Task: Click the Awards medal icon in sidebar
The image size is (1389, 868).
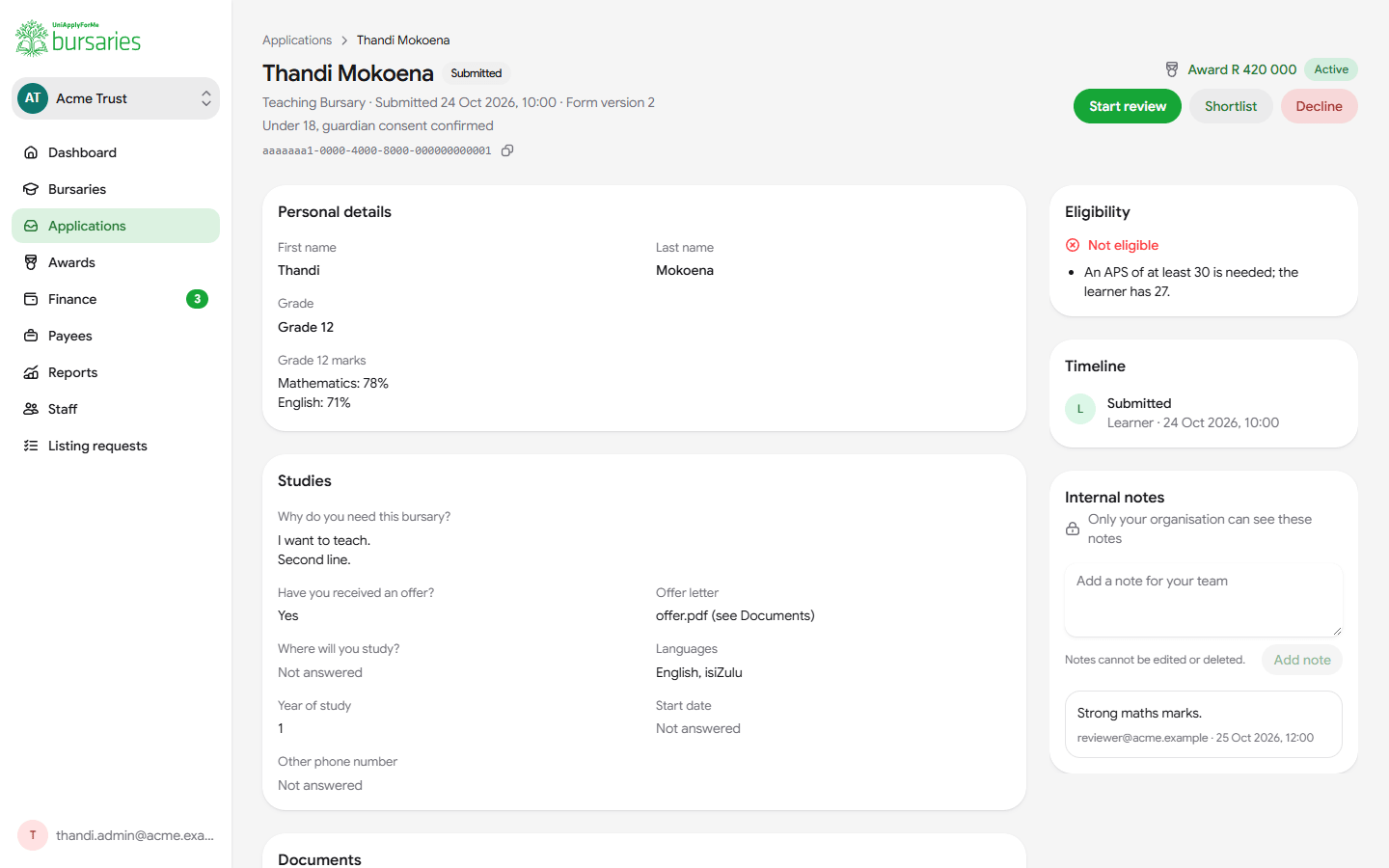Action: 31,262
